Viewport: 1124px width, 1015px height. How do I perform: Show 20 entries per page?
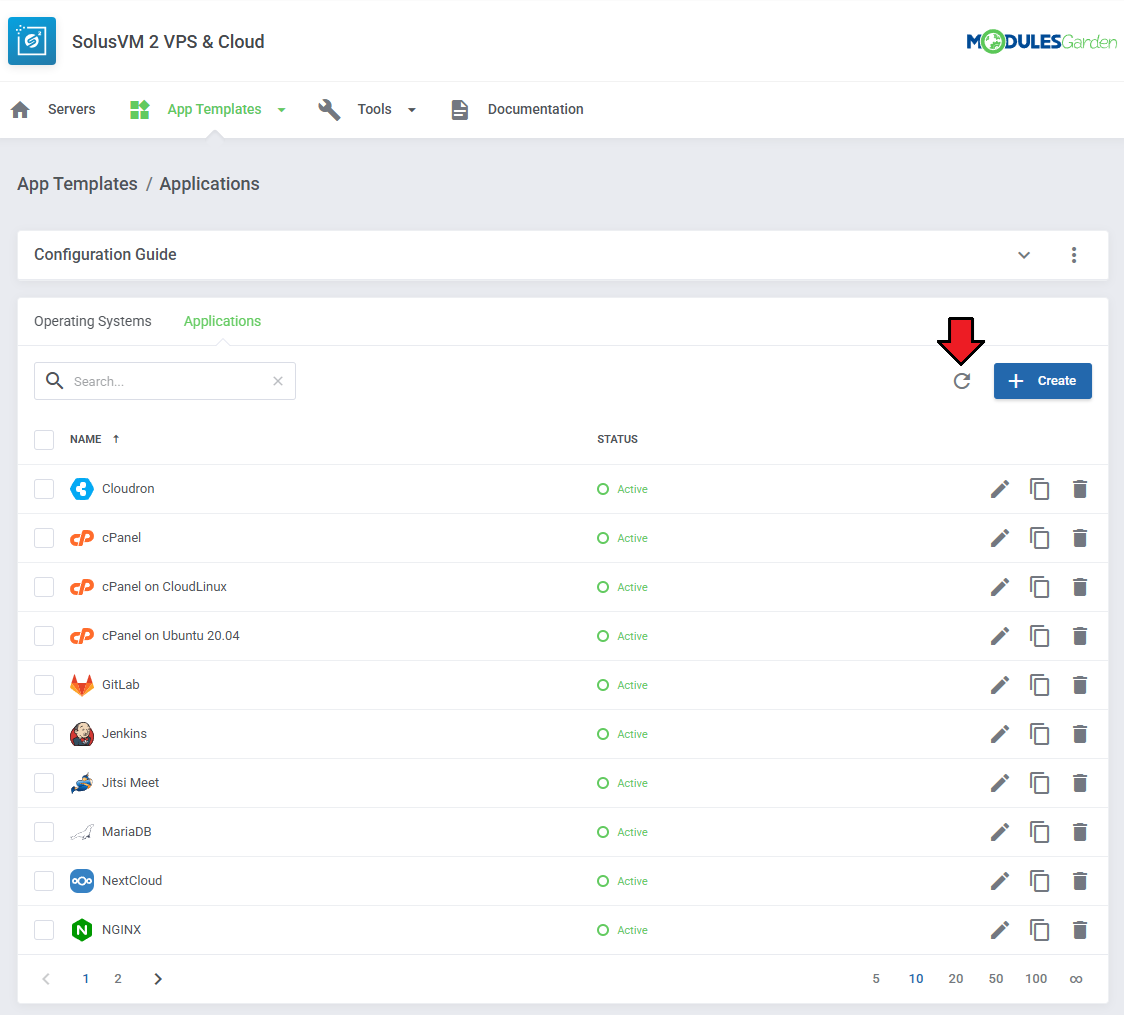[x=956, y=979]
